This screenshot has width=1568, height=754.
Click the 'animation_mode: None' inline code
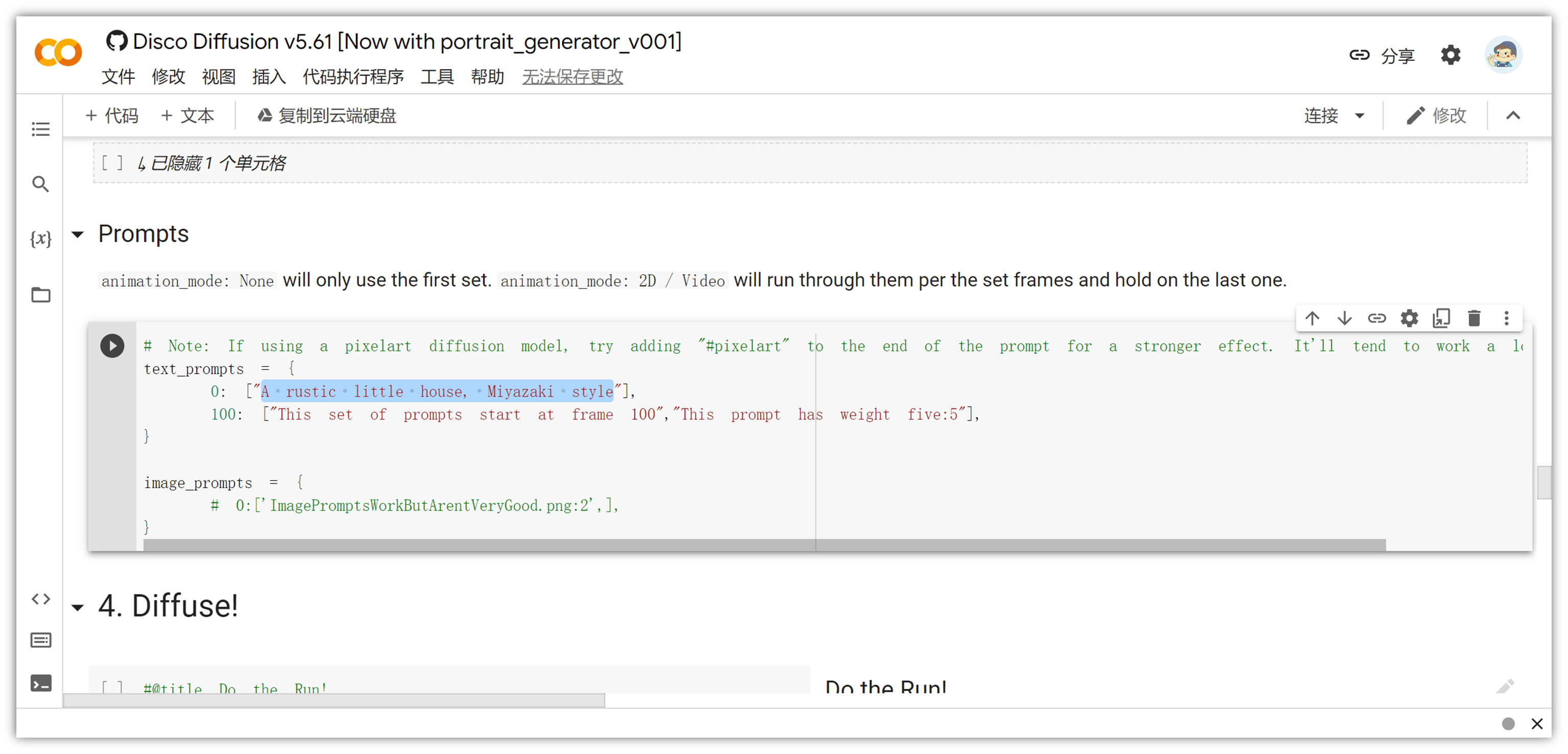coord(187,281)
